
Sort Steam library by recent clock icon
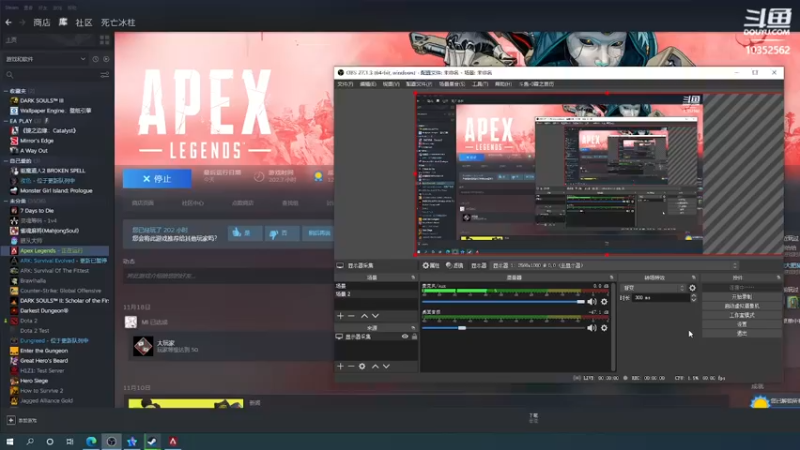[95, 59]
